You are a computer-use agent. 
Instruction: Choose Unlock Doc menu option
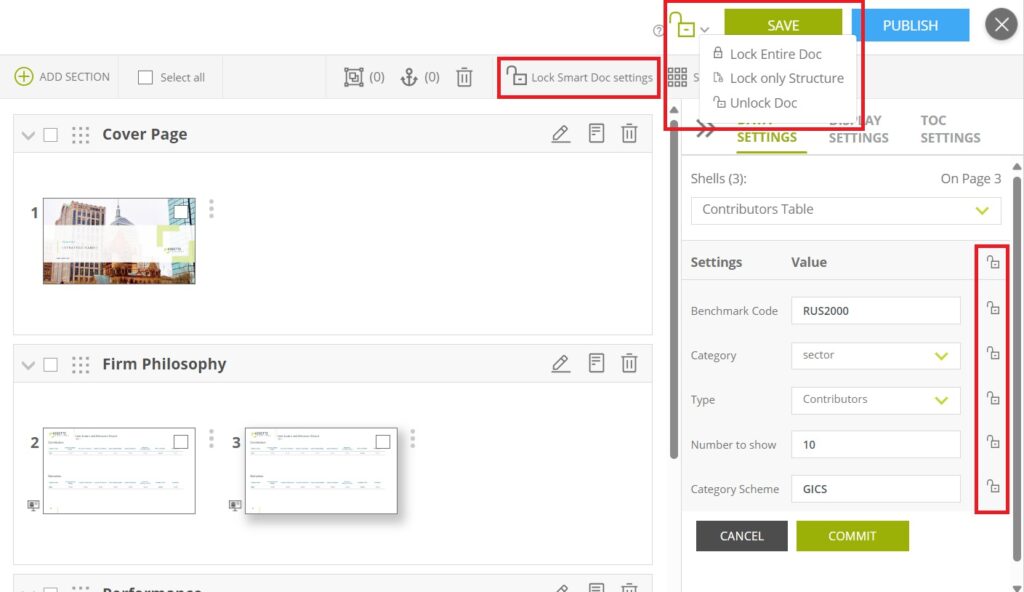pyautogui.click(x=754, y=103)
